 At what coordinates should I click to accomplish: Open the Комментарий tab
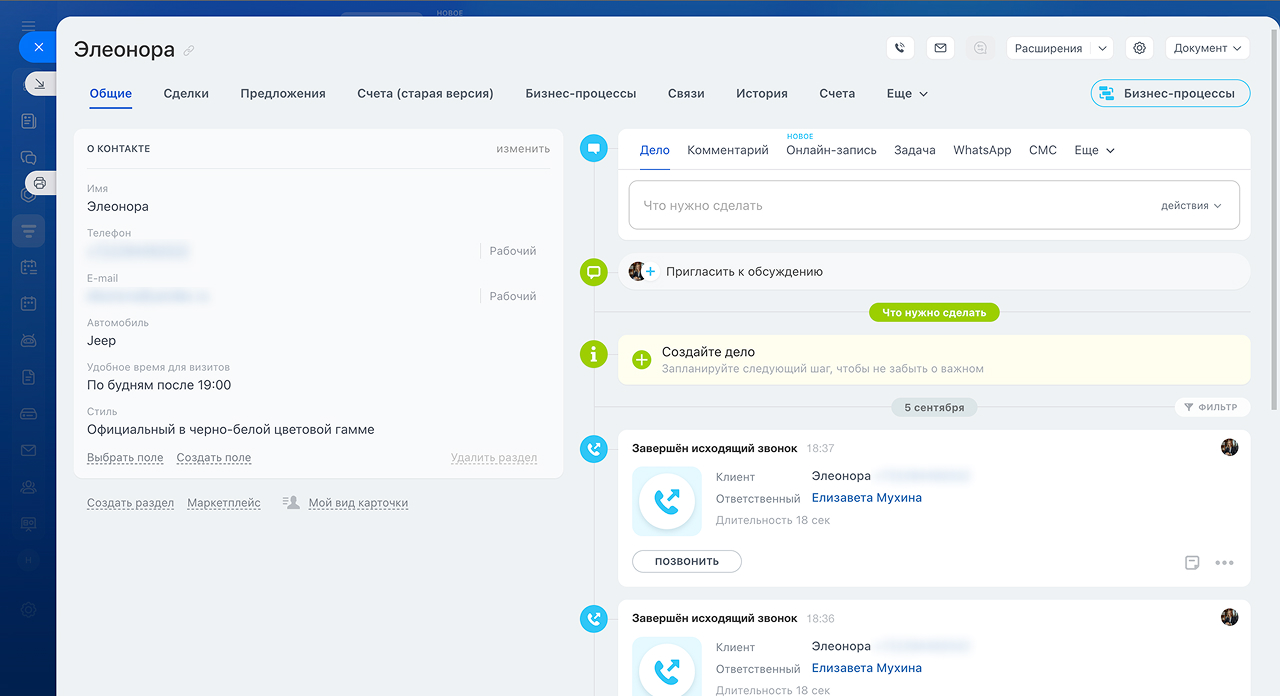click(x=727, y=150)
